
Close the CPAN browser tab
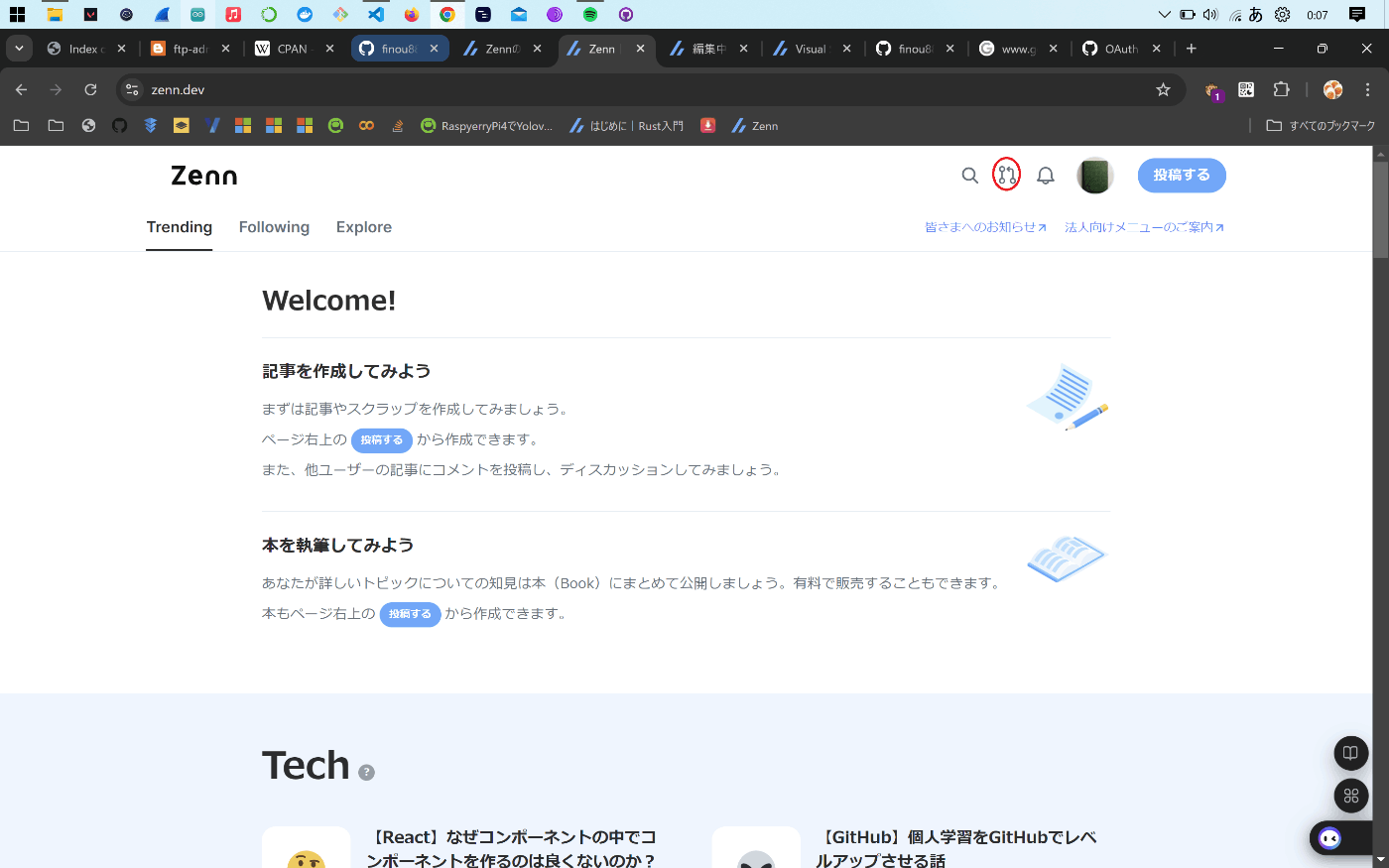click(x=329, y=49)
